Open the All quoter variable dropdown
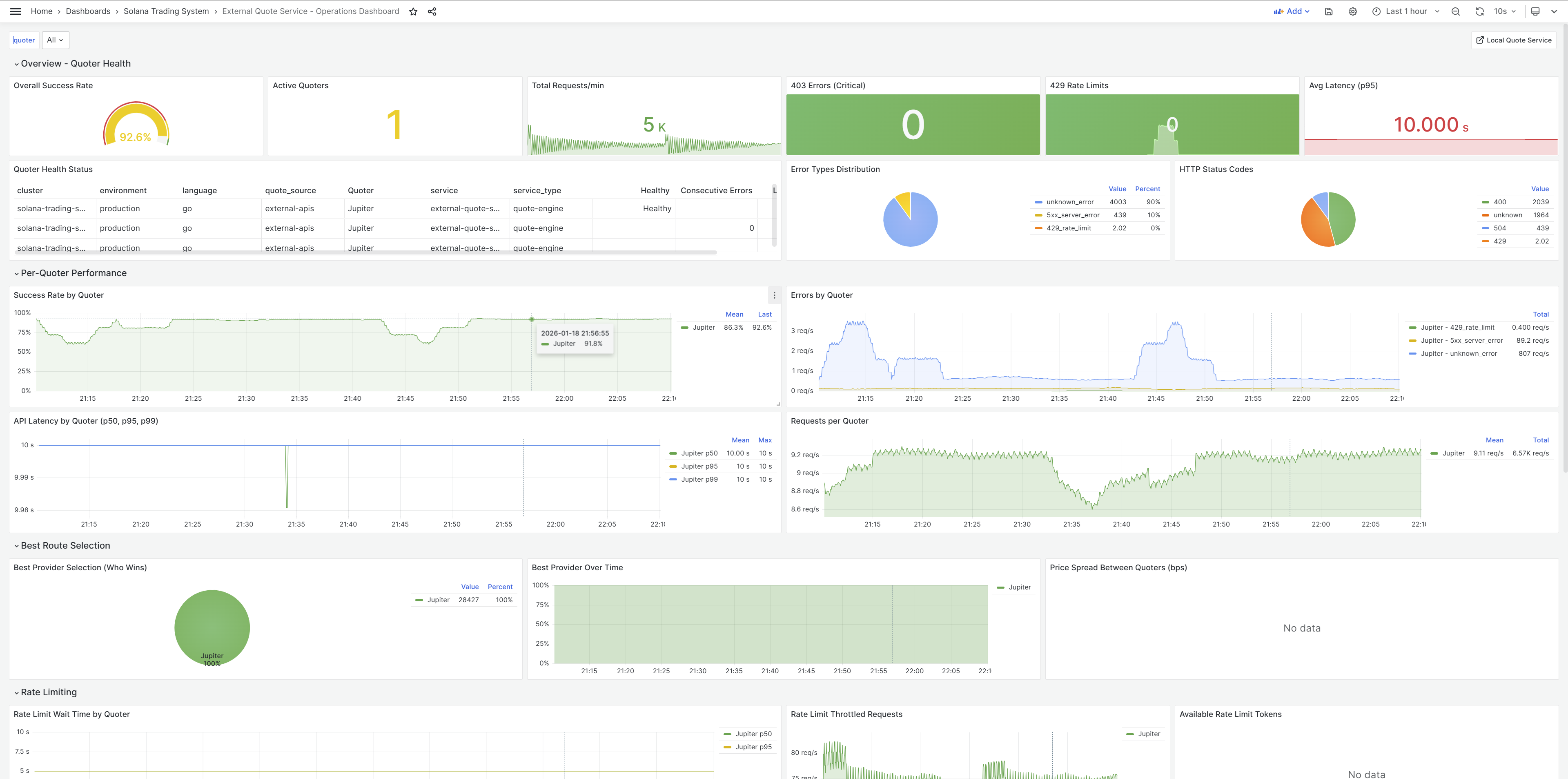Viewport: 1568px width, 779px height. [x=55, y=40]
